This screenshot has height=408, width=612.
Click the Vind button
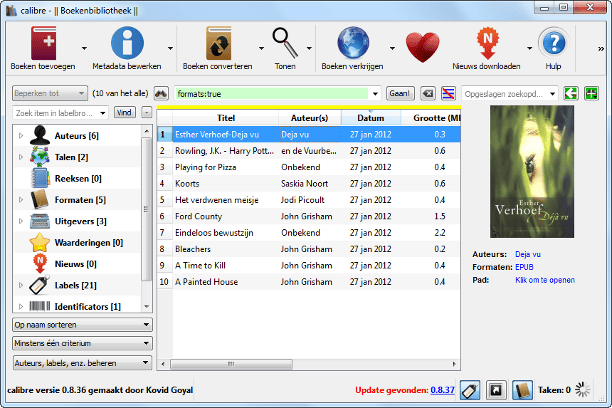point(125,112)
